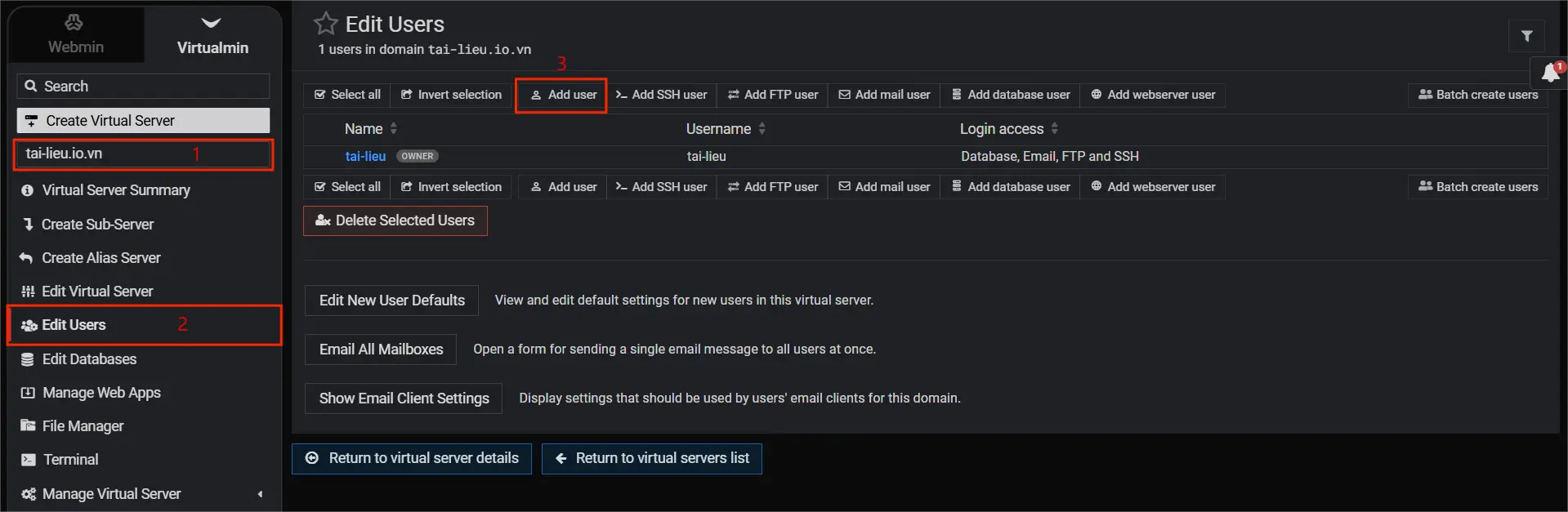Image resolution: width=1568 pixels, height=512 pixels.
Task: Switch to the Webmin tab
Action: coord(76,35)
